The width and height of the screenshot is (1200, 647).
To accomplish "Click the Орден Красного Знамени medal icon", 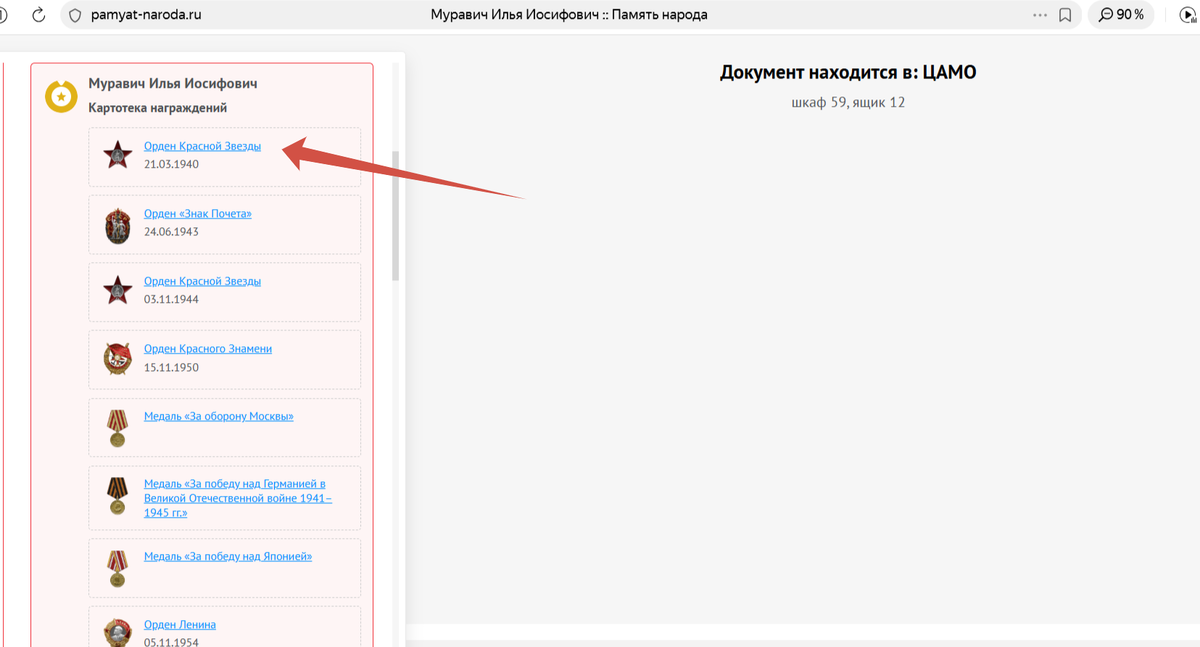I will (117, 358).
